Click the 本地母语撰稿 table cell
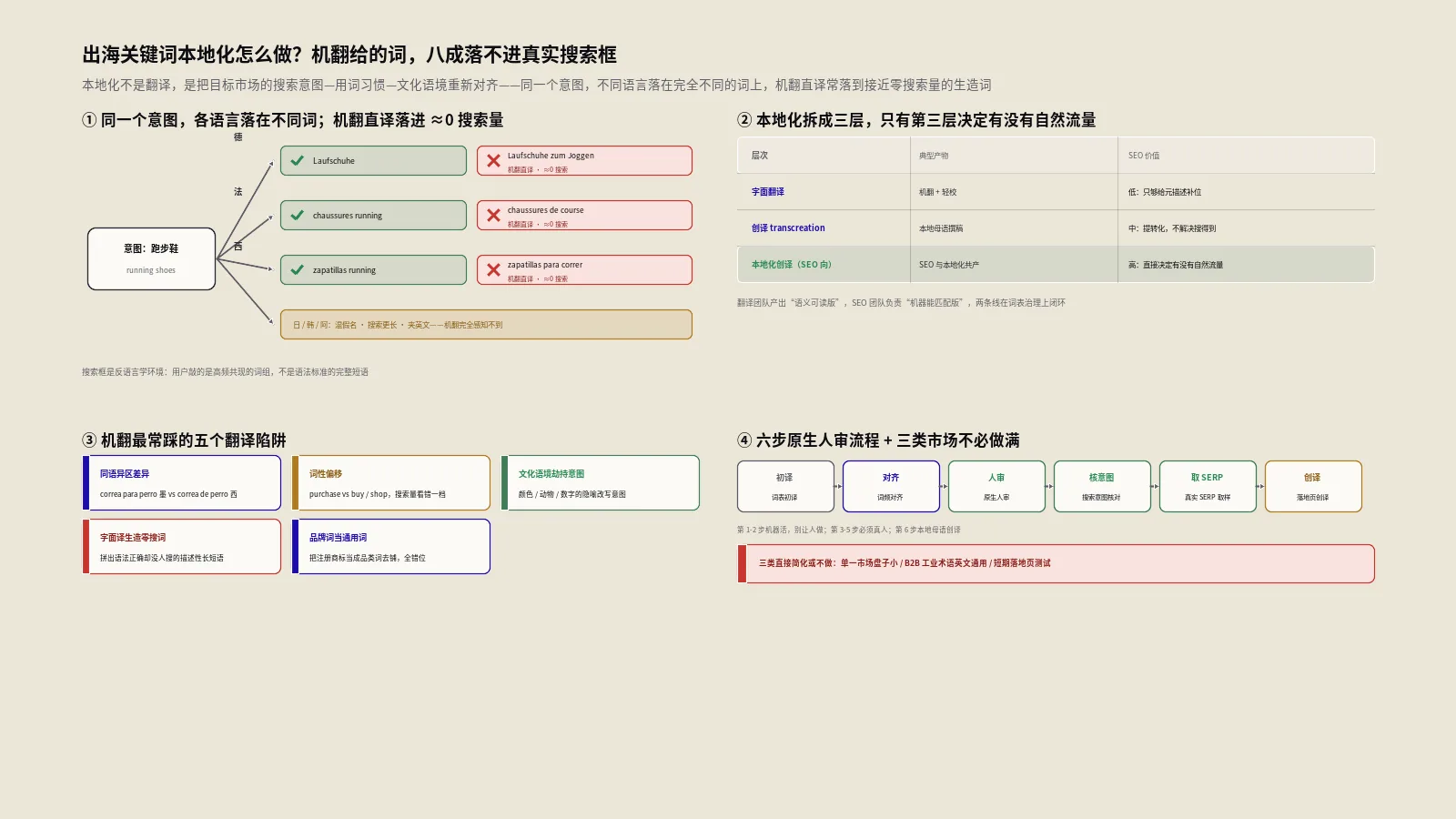 pos(941,228)
